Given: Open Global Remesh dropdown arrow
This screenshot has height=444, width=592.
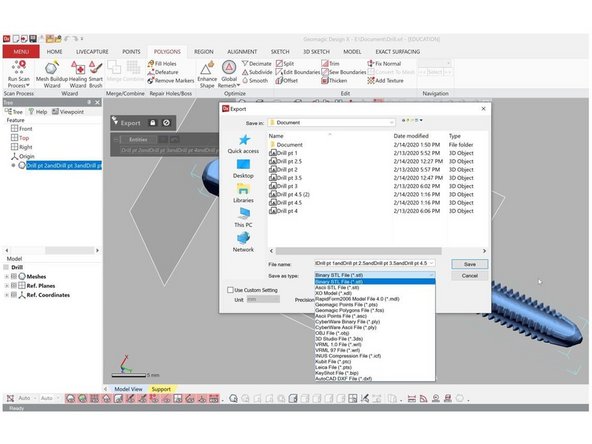Looking at the screenshot, I should coord(238,85).
